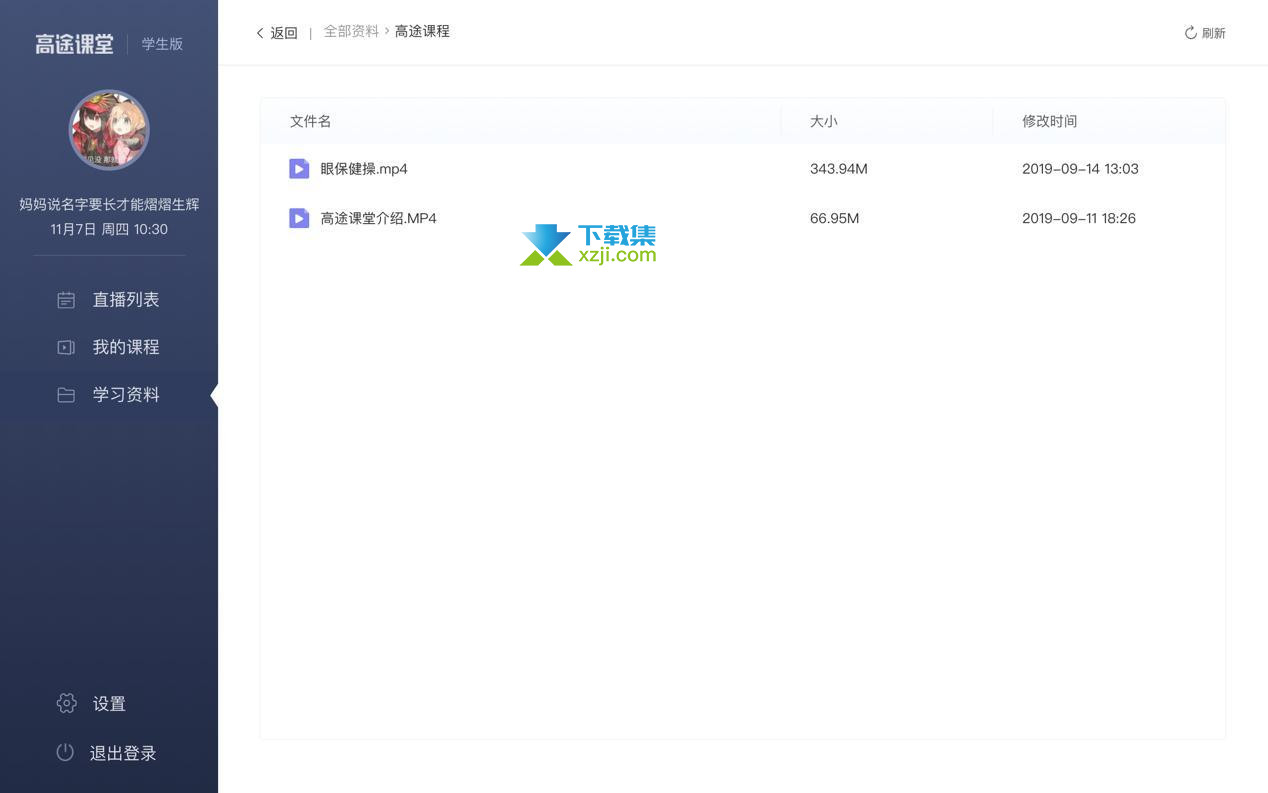The image size is (1268, 793).
Task: Open 设置 from the sidebar
Action: point(109,704)
